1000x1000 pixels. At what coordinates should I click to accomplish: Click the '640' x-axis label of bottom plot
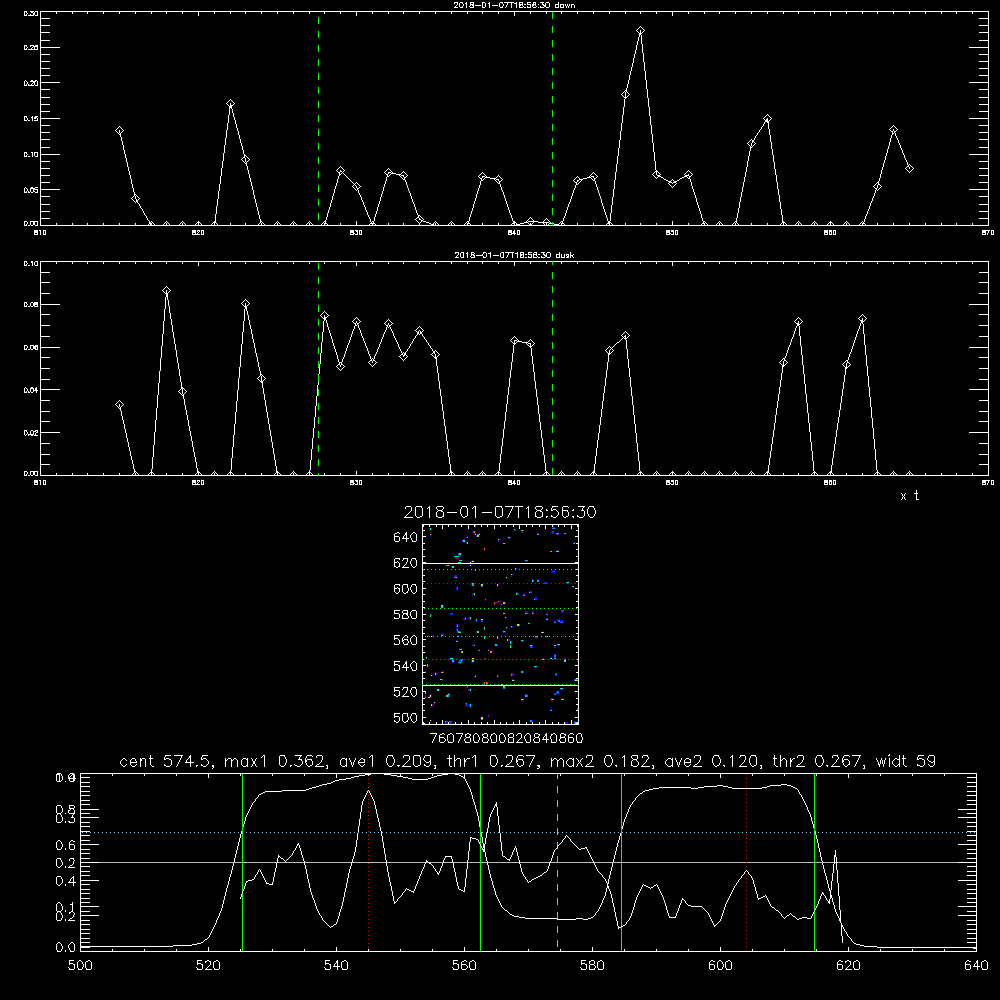coord(976,966)
